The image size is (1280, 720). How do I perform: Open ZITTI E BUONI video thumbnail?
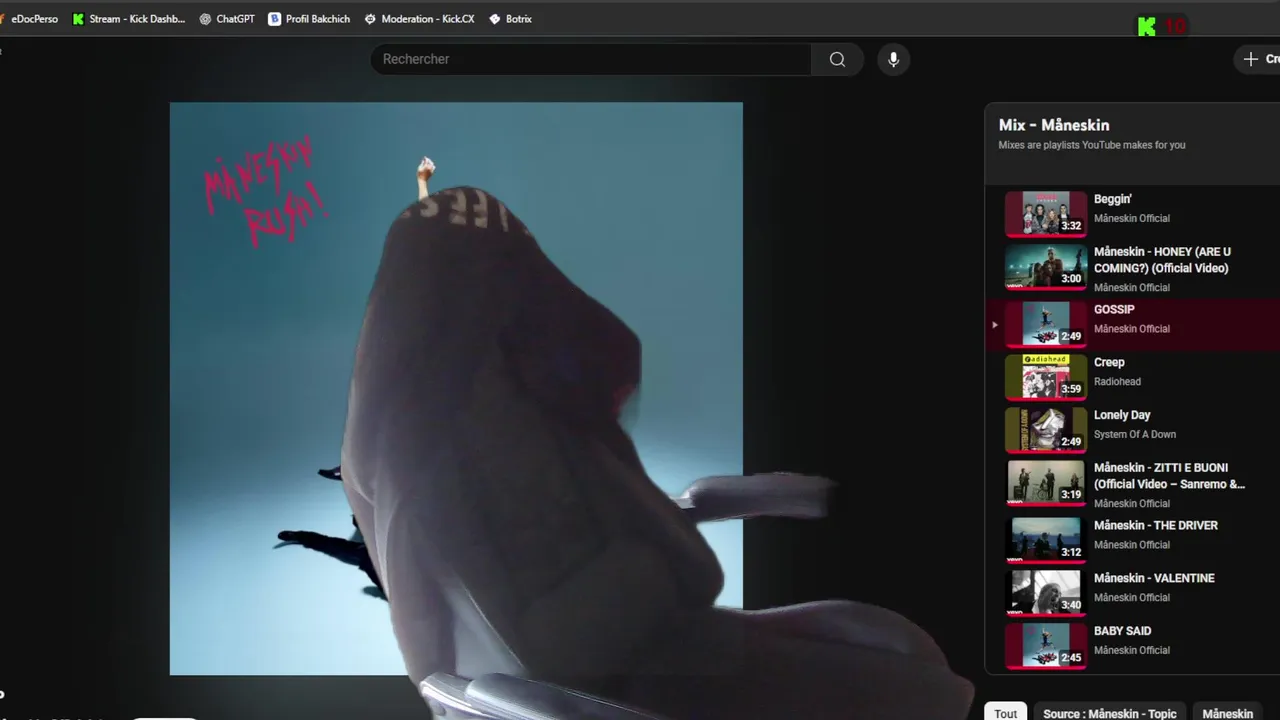click(x=1046, y=483)
